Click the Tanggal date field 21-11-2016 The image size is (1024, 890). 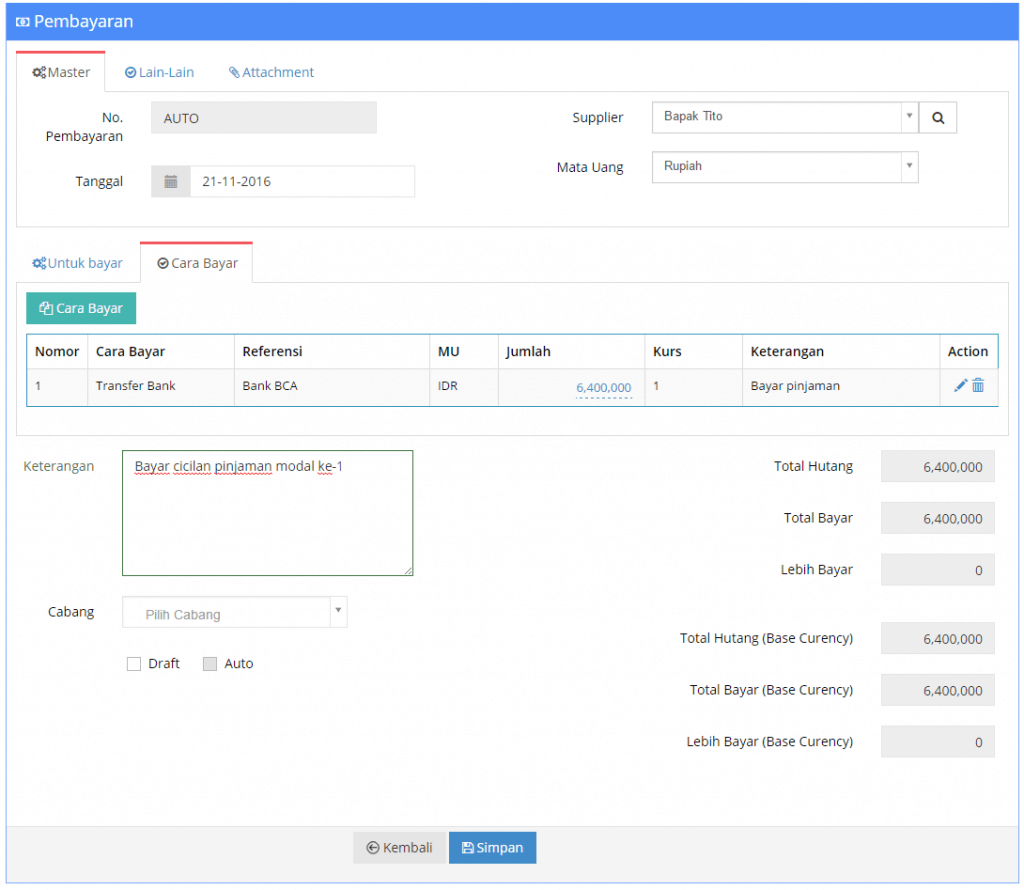coord(302,182)
